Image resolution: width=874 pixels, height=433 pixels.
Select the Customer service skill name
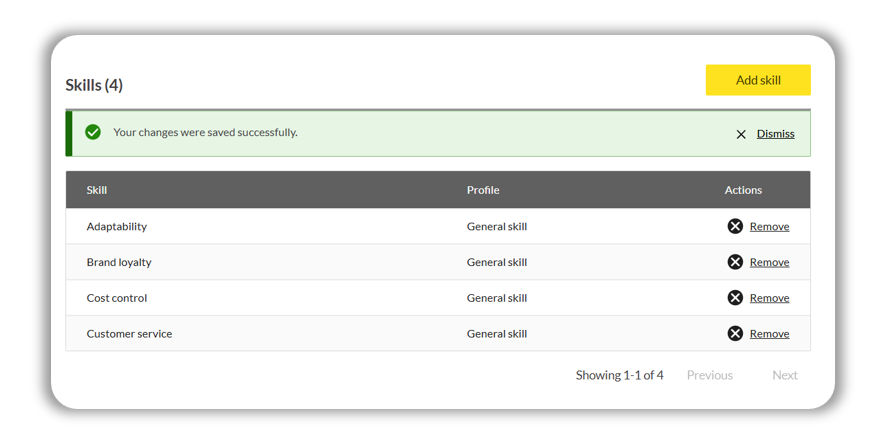129,334
